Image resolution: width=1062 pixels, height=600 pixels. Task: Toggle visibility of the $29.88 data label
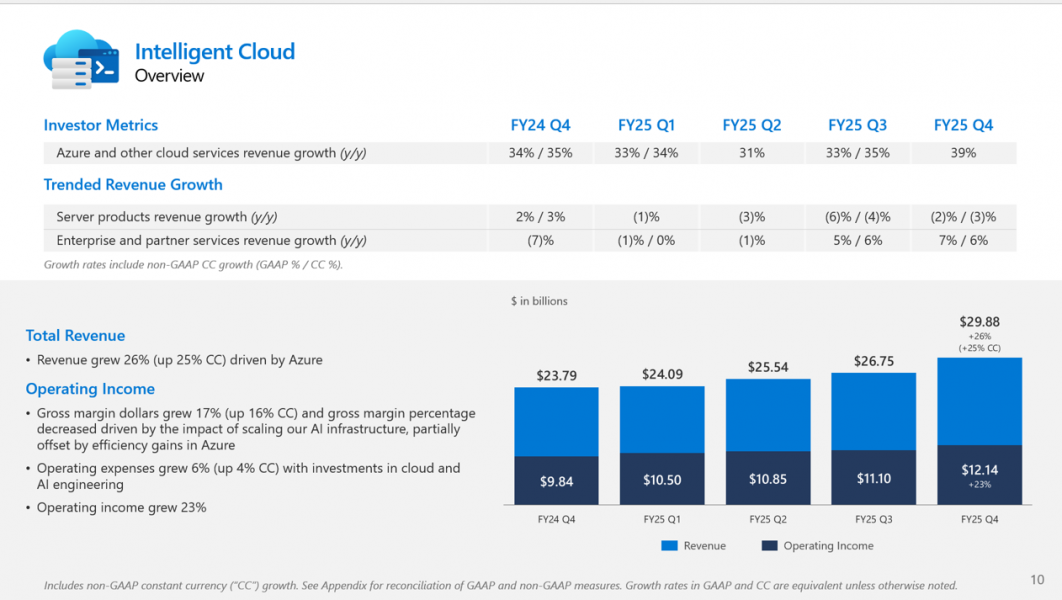978,322
